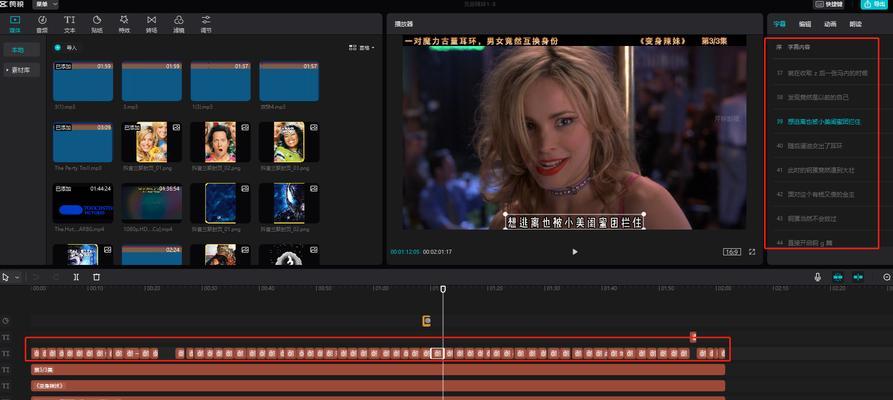
Task: Switch to the 编辑 tab in right panel
Action: point(805,24)
